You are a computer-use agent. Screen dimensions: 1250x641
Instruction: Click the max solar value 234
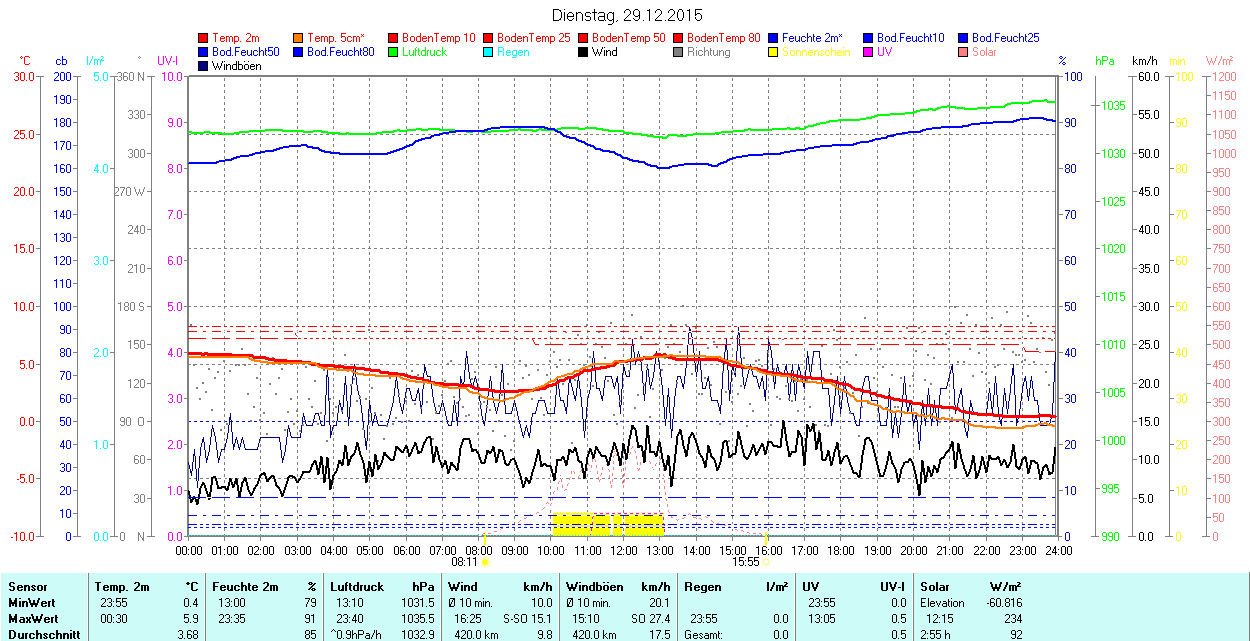pyautogui.click(x=1012, y=619)
